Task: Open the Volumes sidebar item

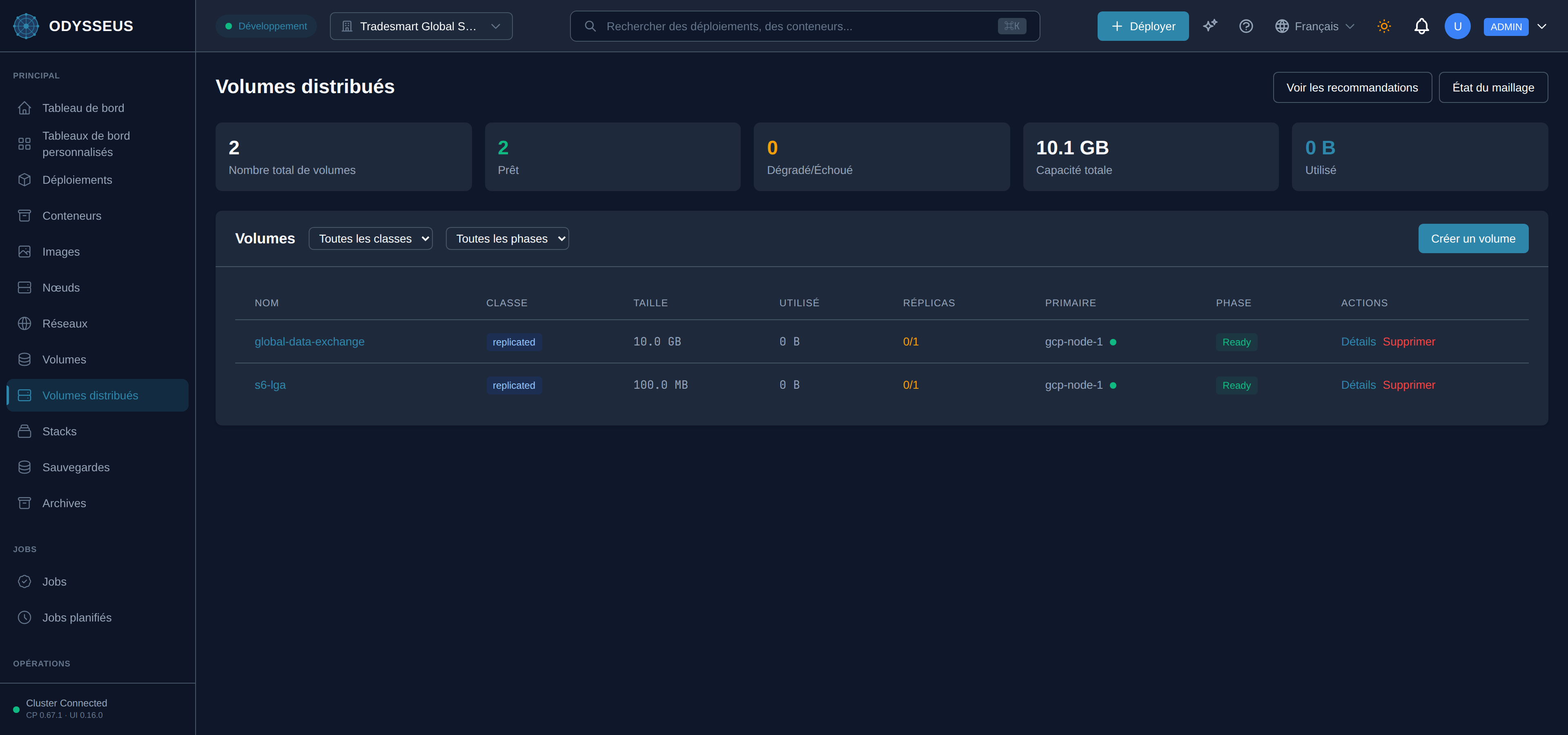Action: [98, 359]
